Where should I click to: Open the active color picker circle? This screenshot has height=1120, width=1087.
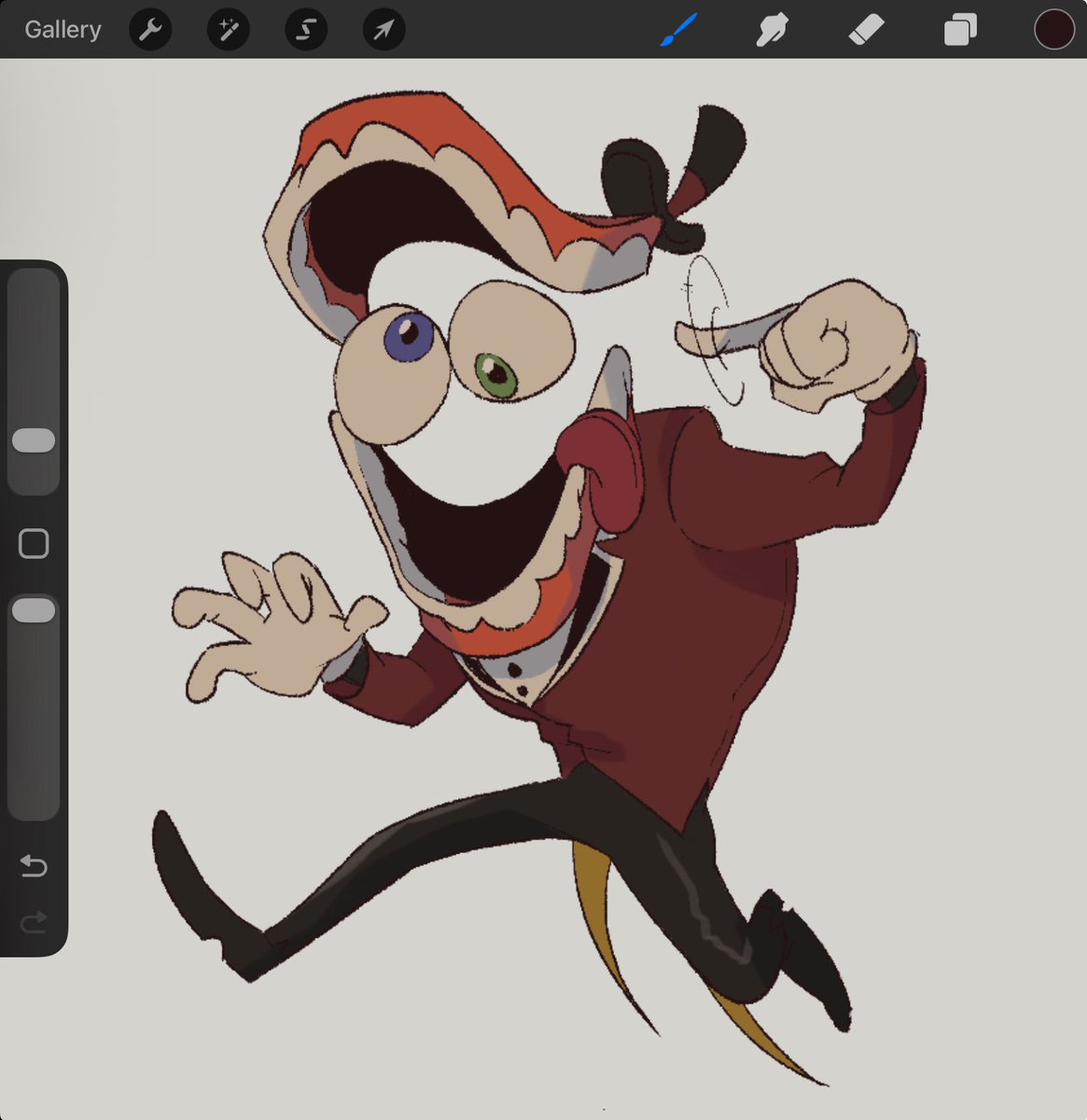[x=1054, y=29]
